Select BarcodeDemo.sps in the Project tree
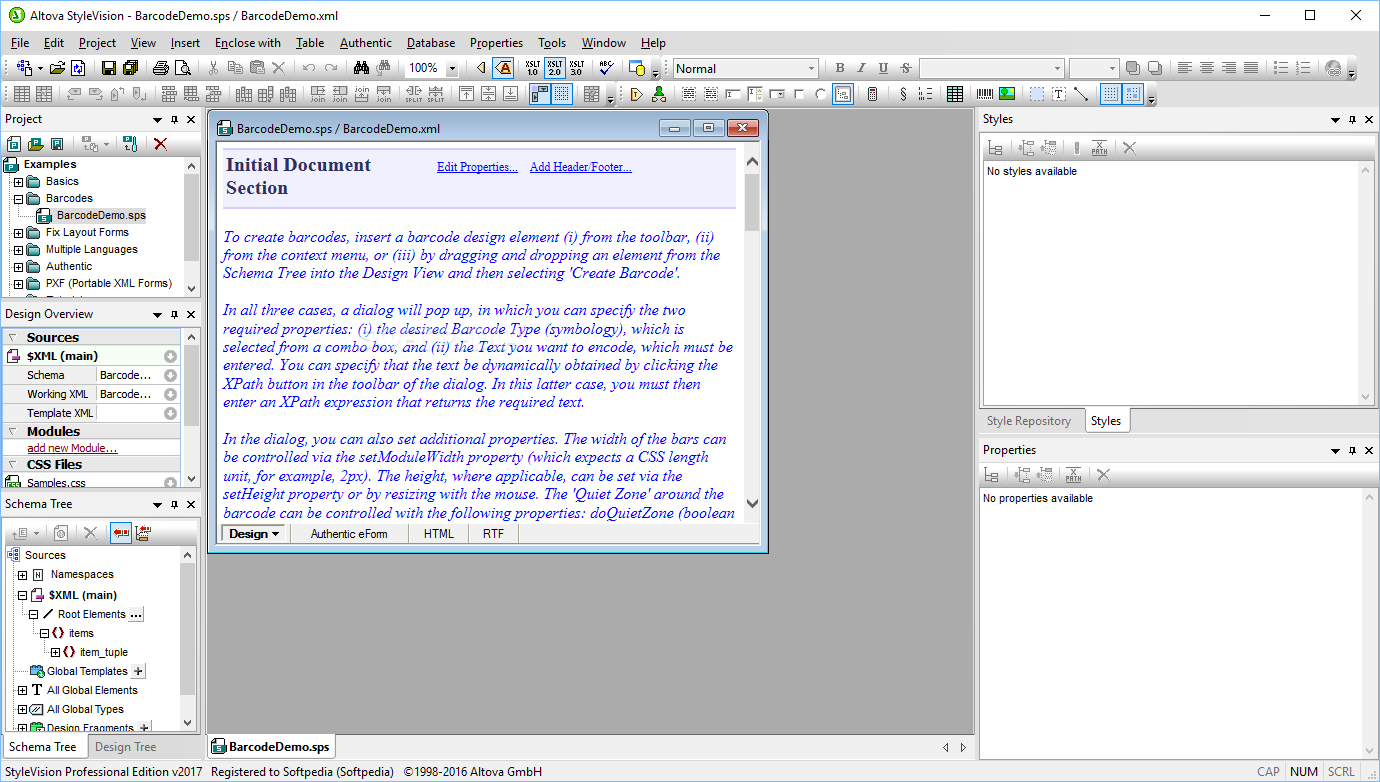 [x=101, y=215]
